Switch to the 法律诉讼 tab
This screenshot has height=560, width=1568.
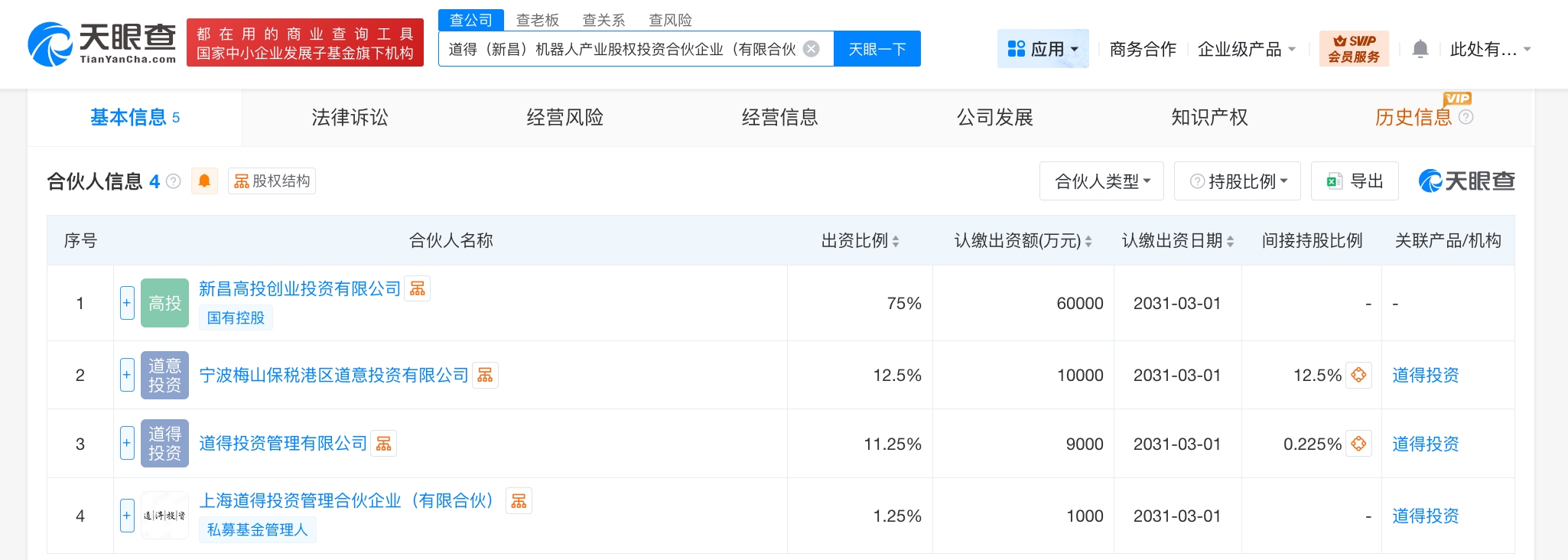(350, 117)
